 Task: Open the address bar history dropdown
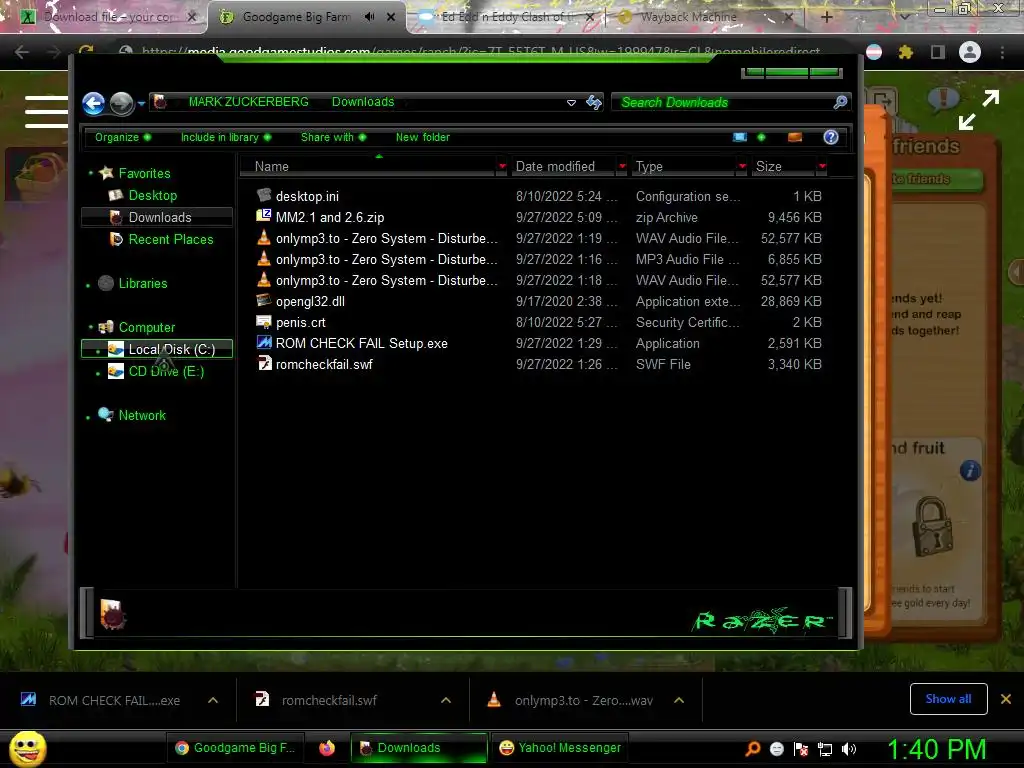(x=571, y=103)
